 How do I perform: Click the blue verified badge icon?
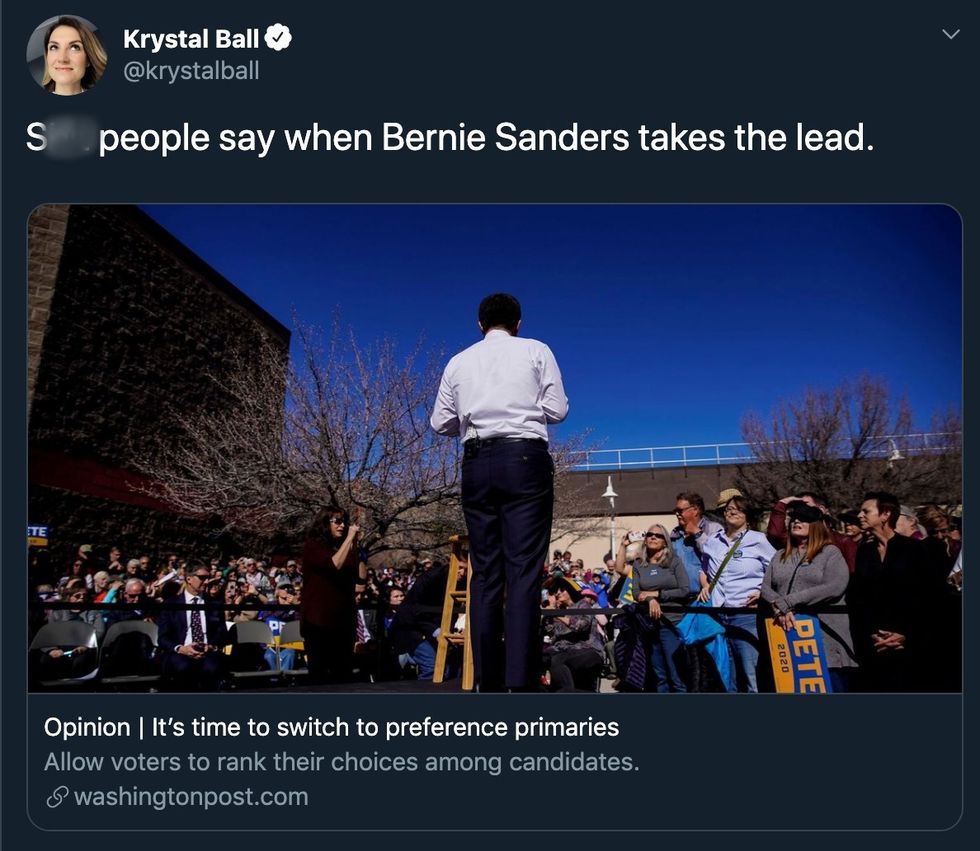click(x=279, y=39)
